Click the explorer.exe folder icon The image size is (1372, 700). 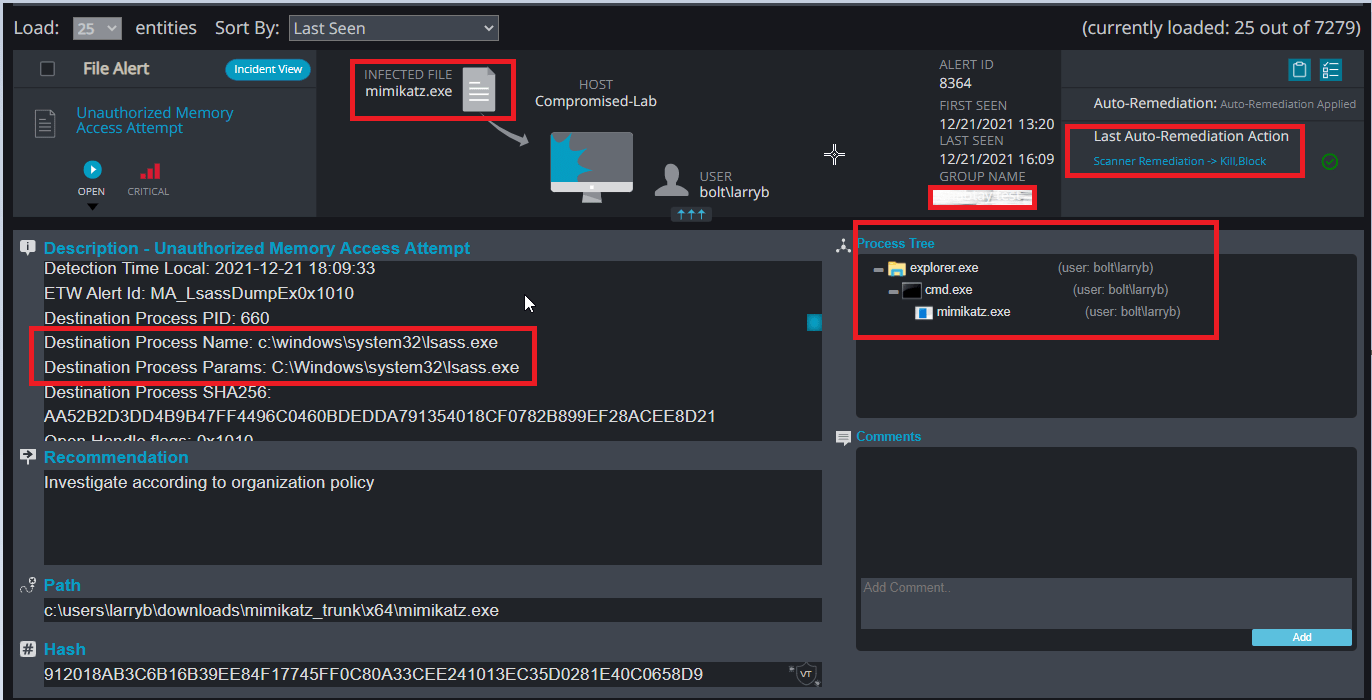click(x=896, y=269)
